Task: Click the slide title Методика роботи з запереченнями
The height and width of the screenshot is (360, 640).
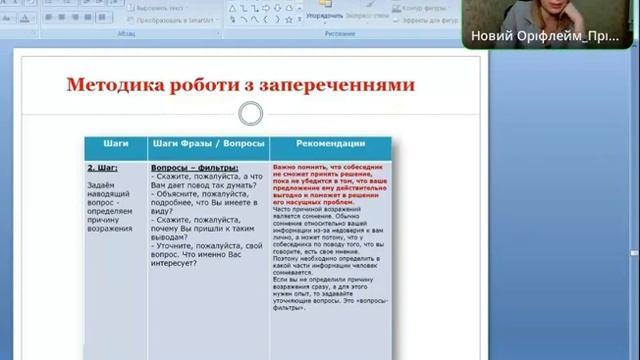Action: tap(241, 85)
